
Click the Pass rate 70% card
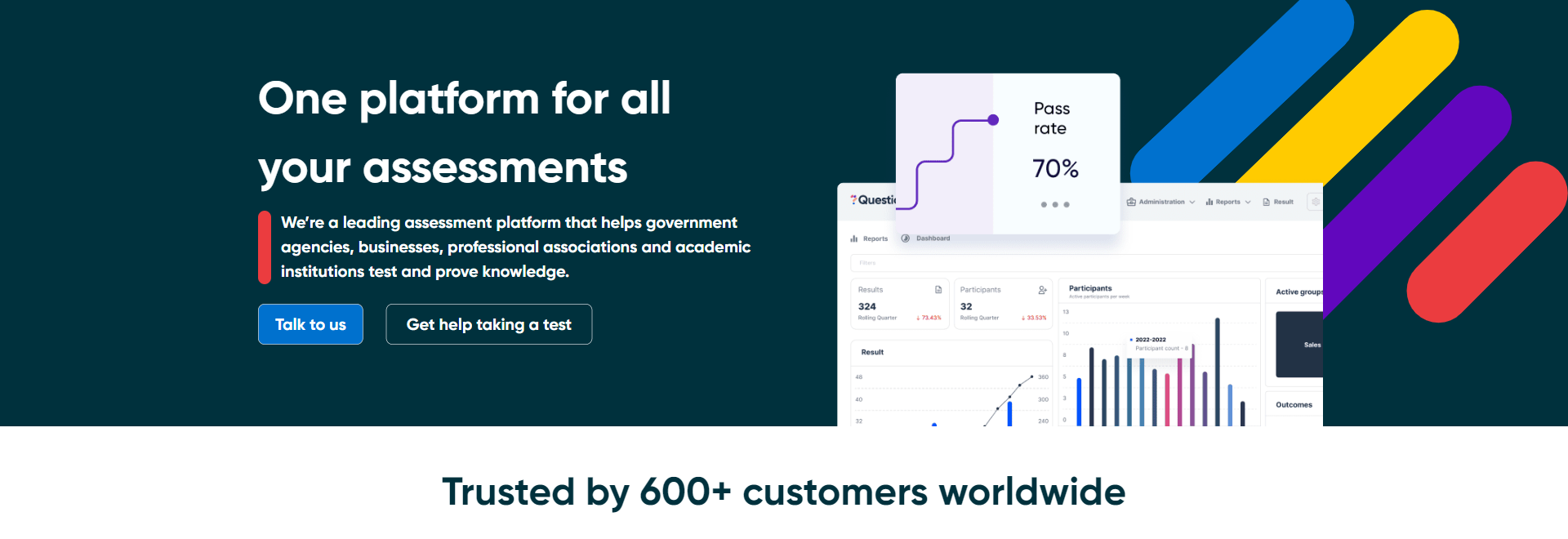(x=1008, y=154)
